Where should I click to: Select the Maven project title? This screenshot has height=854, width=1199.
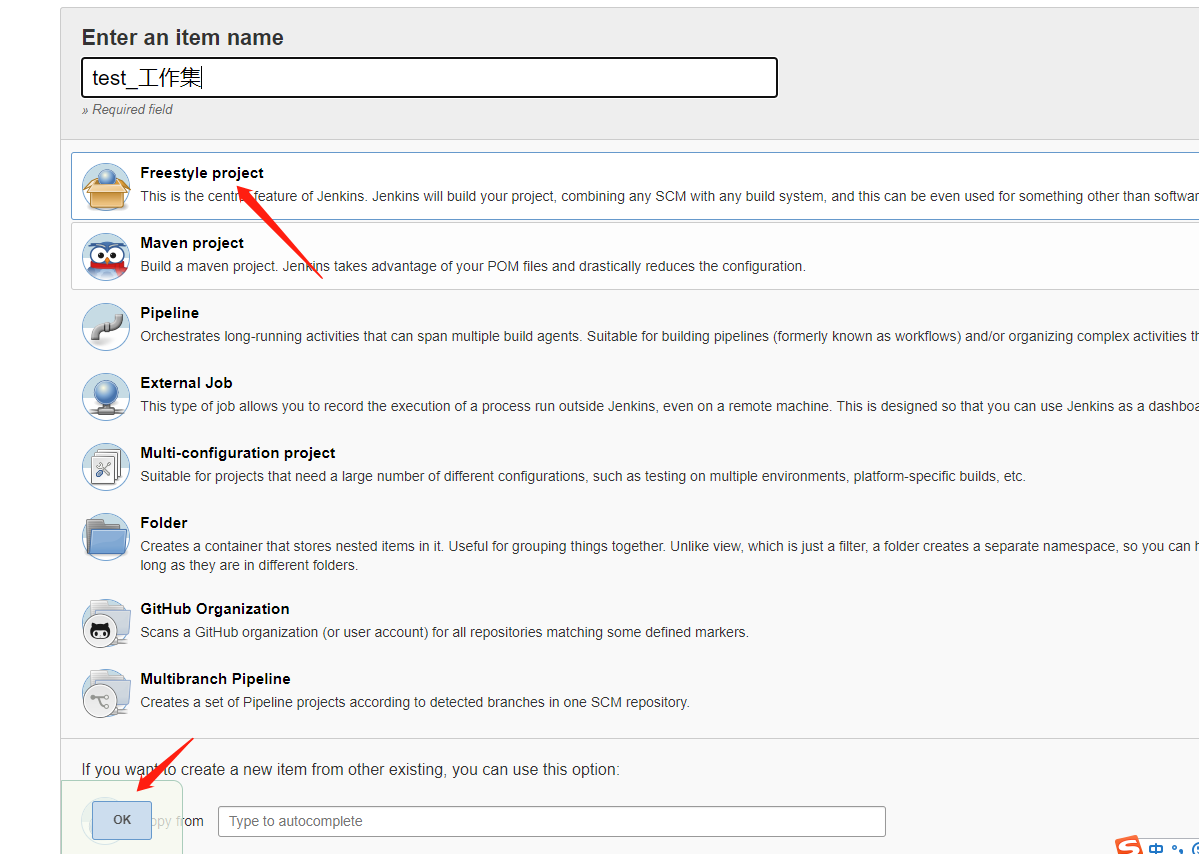[192, 243]
